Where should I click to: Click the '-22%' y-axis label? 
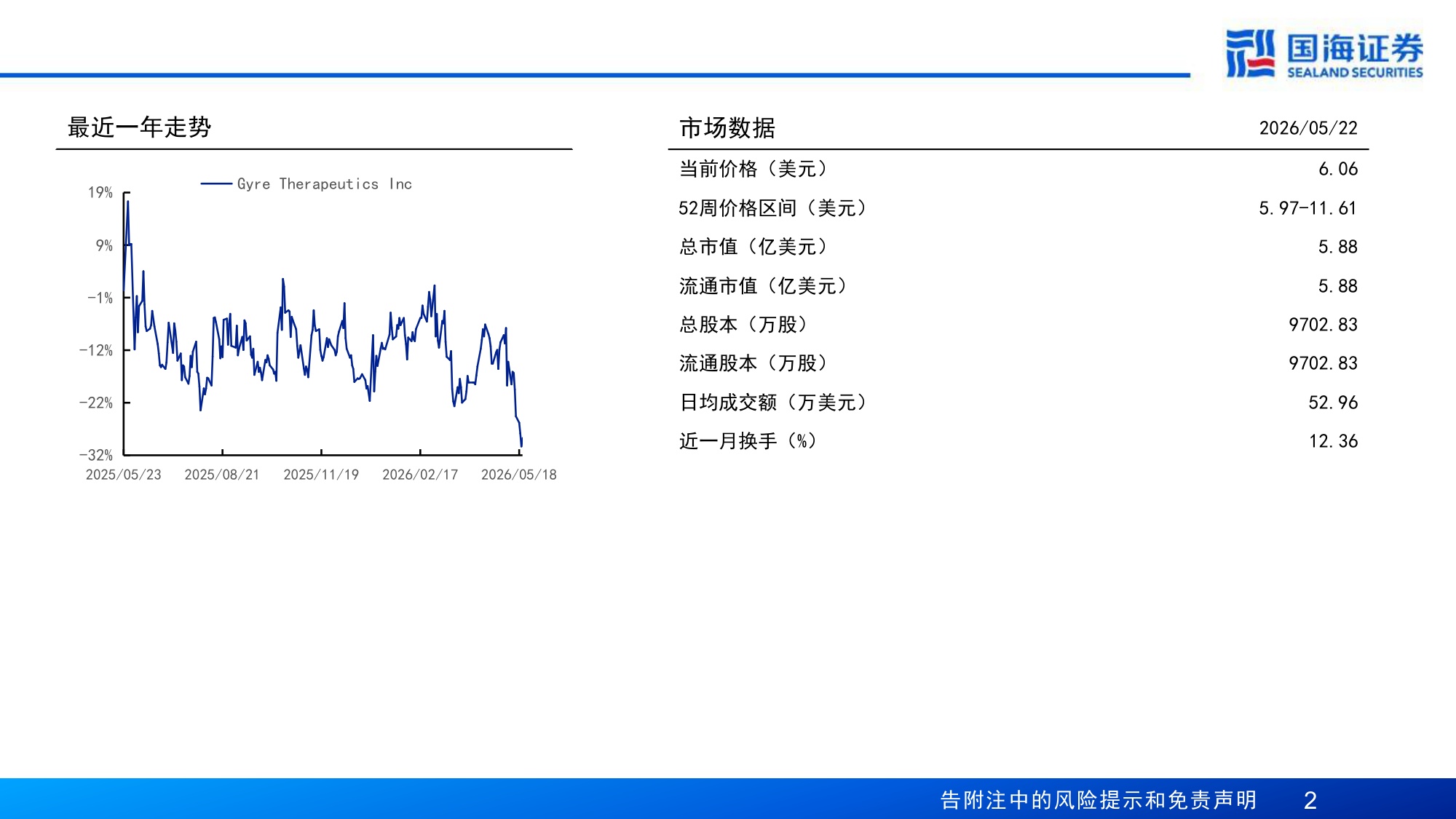96,403
